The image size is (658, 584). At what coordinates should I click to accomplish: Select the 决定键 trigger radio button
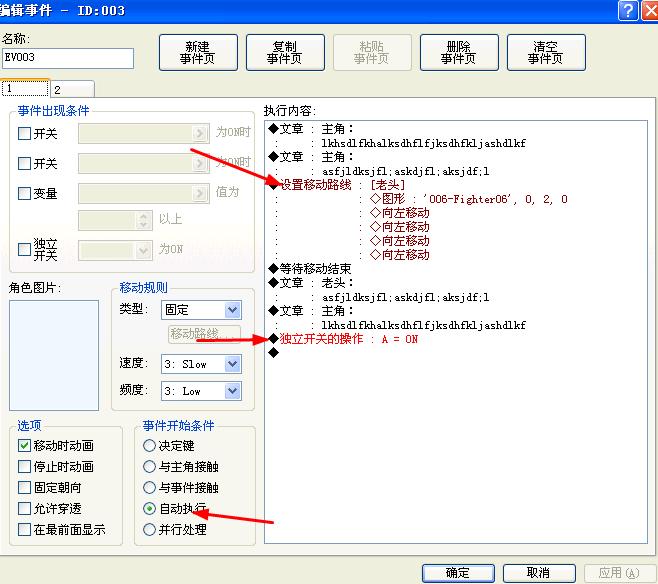(x=149, y=446)
